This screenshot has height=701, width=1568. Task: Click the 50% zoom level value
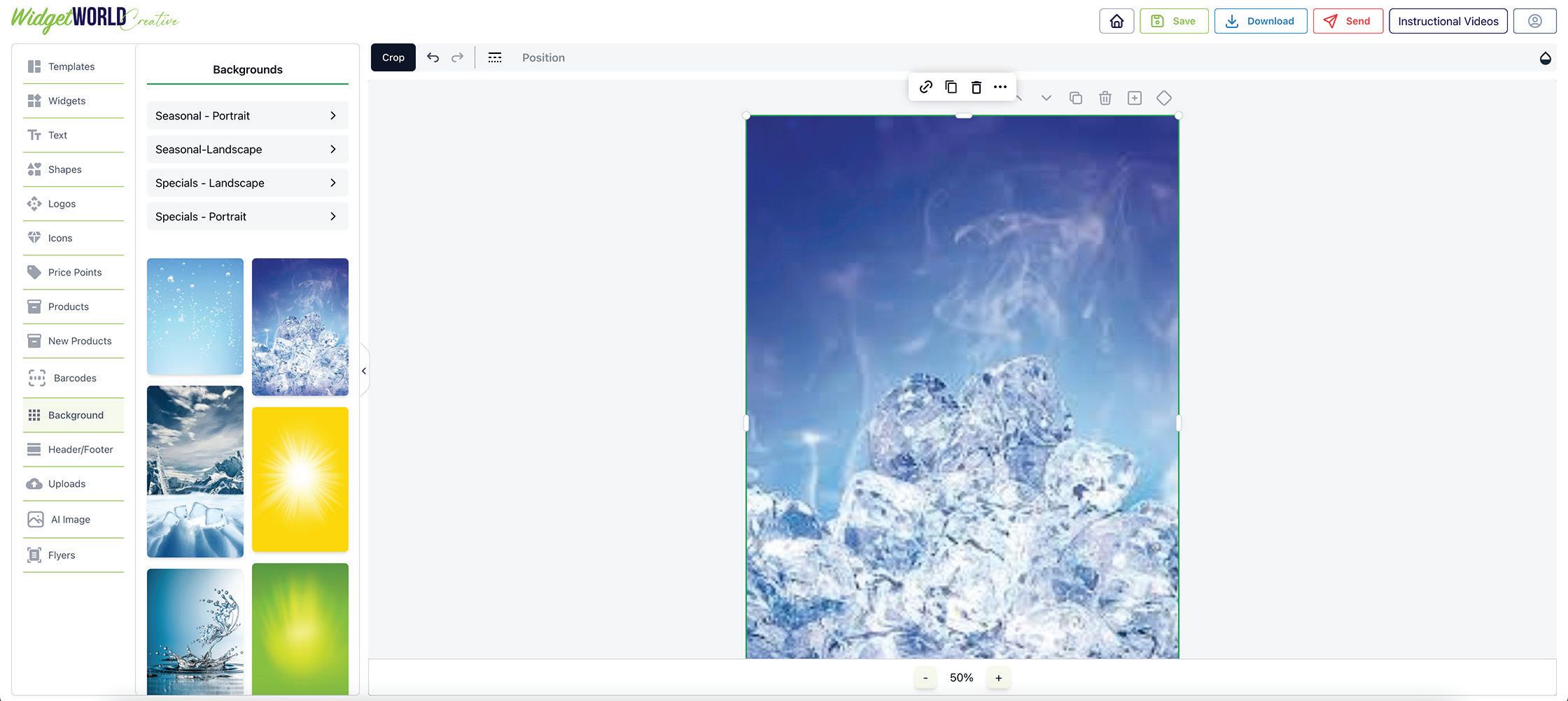962,677
